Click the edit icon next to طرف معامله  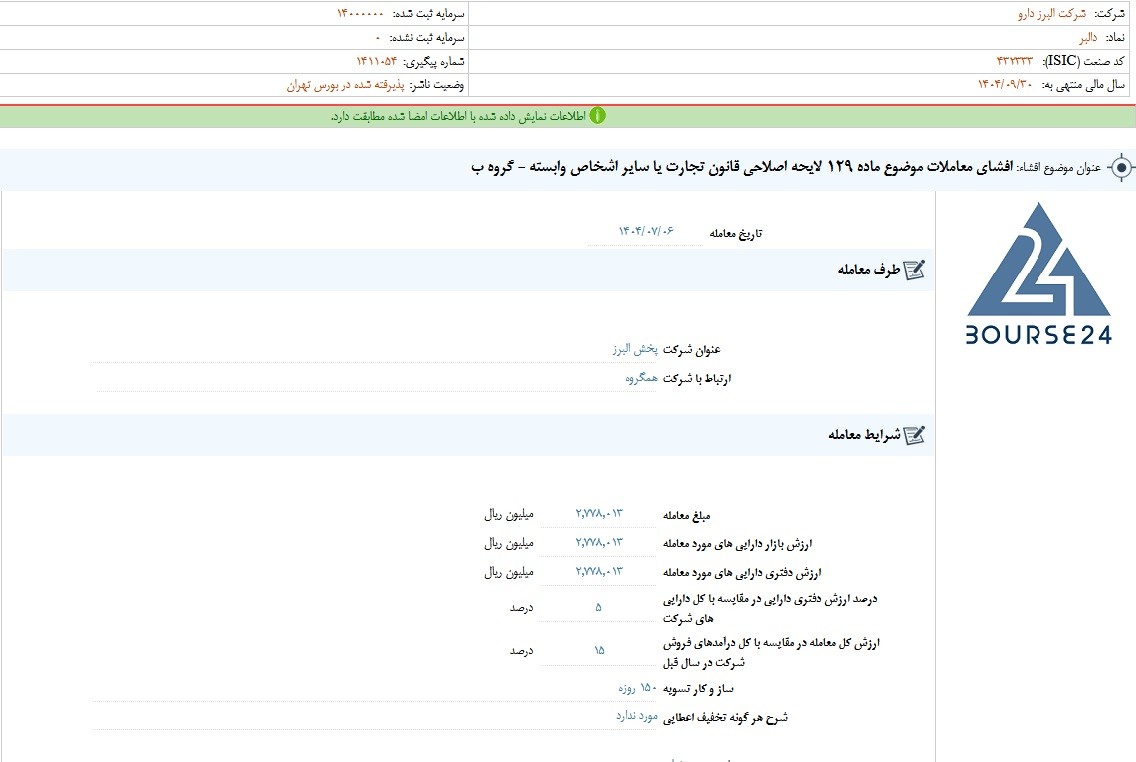click(x=914, y=269)
